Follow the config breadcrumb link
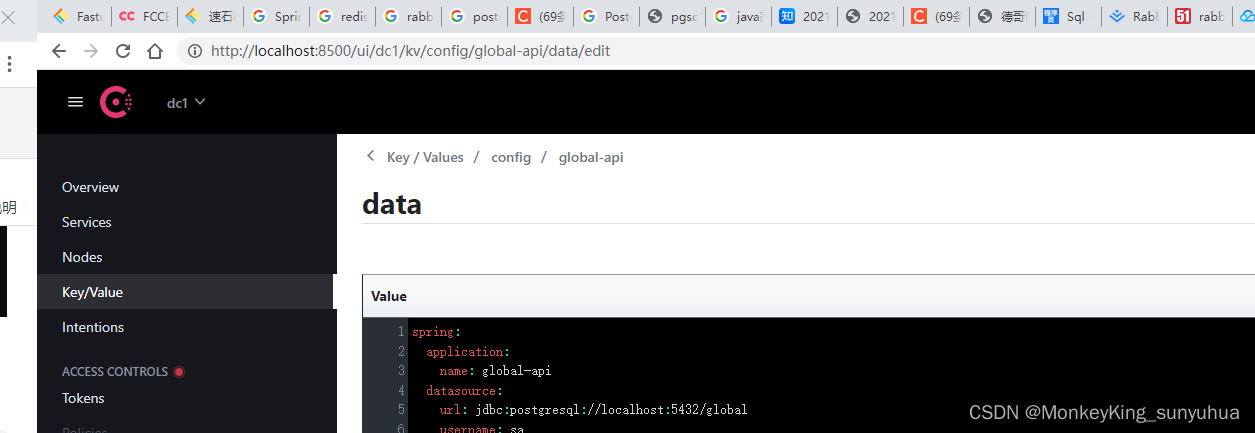The height and width of the screenshot is (433, 1255). [511, 157]
